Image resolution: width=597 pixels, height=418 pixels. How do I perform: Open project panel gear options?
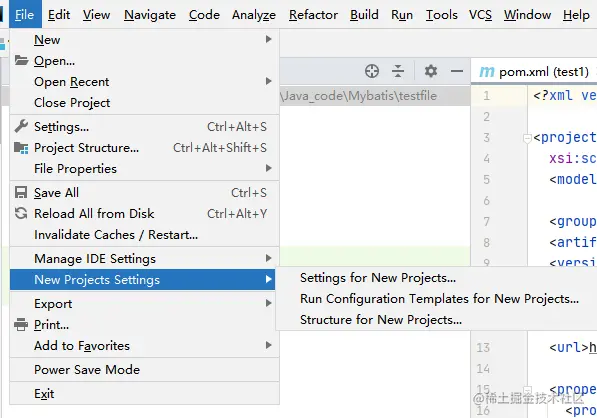tap(431, 71)
